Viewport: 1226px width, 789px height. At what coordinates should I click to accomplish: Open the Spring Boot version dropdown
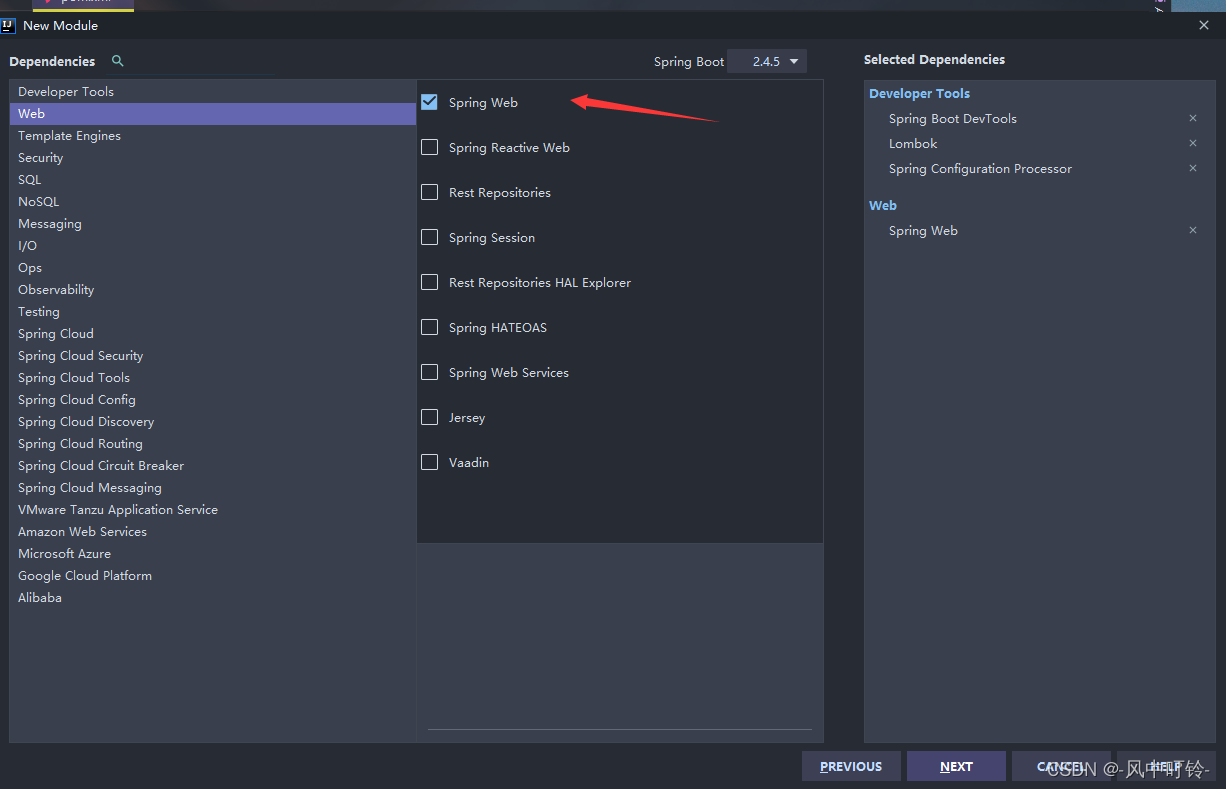(767, 61)
